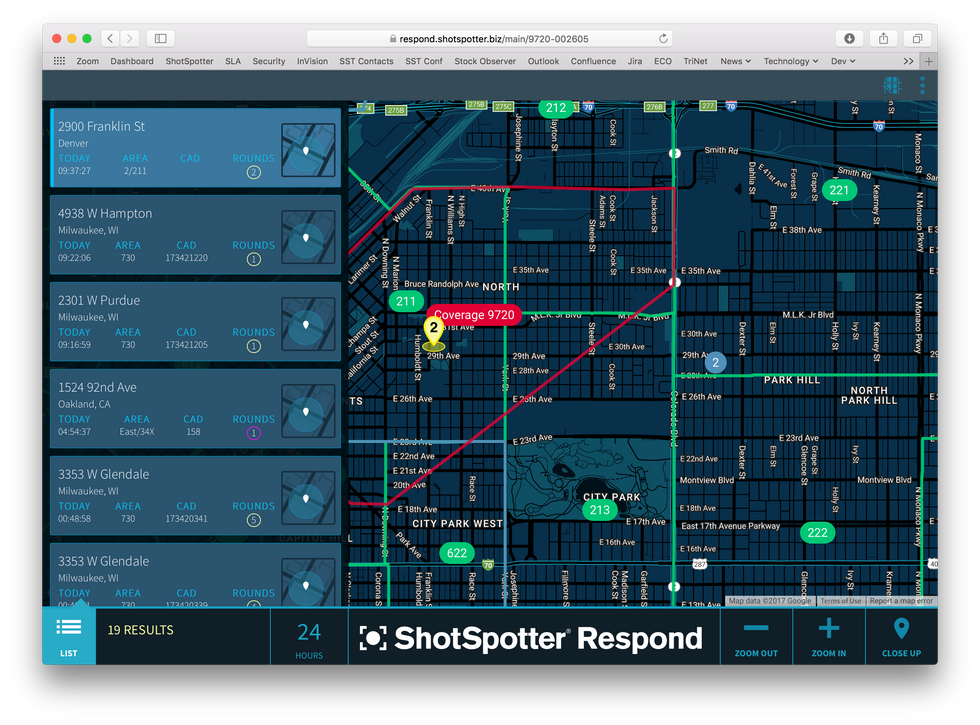Image resolution: width=980 pixels, height=725 pixels.
Task: Open the SST Contacts bookmark
Action: click(x=366, y=61)
